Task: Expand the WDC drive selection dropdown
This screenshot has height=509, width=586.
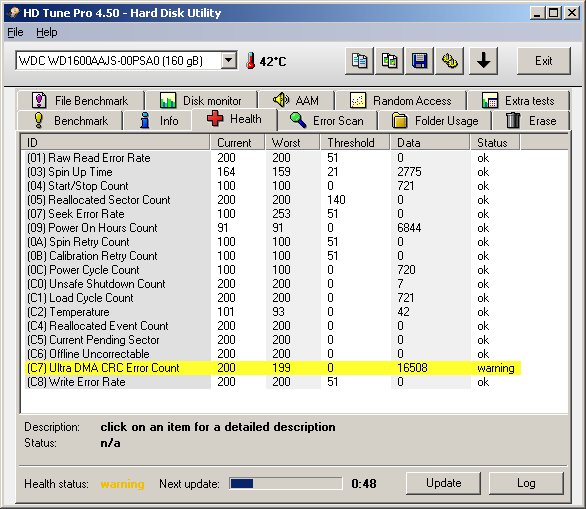Action: tap(228, 60)
